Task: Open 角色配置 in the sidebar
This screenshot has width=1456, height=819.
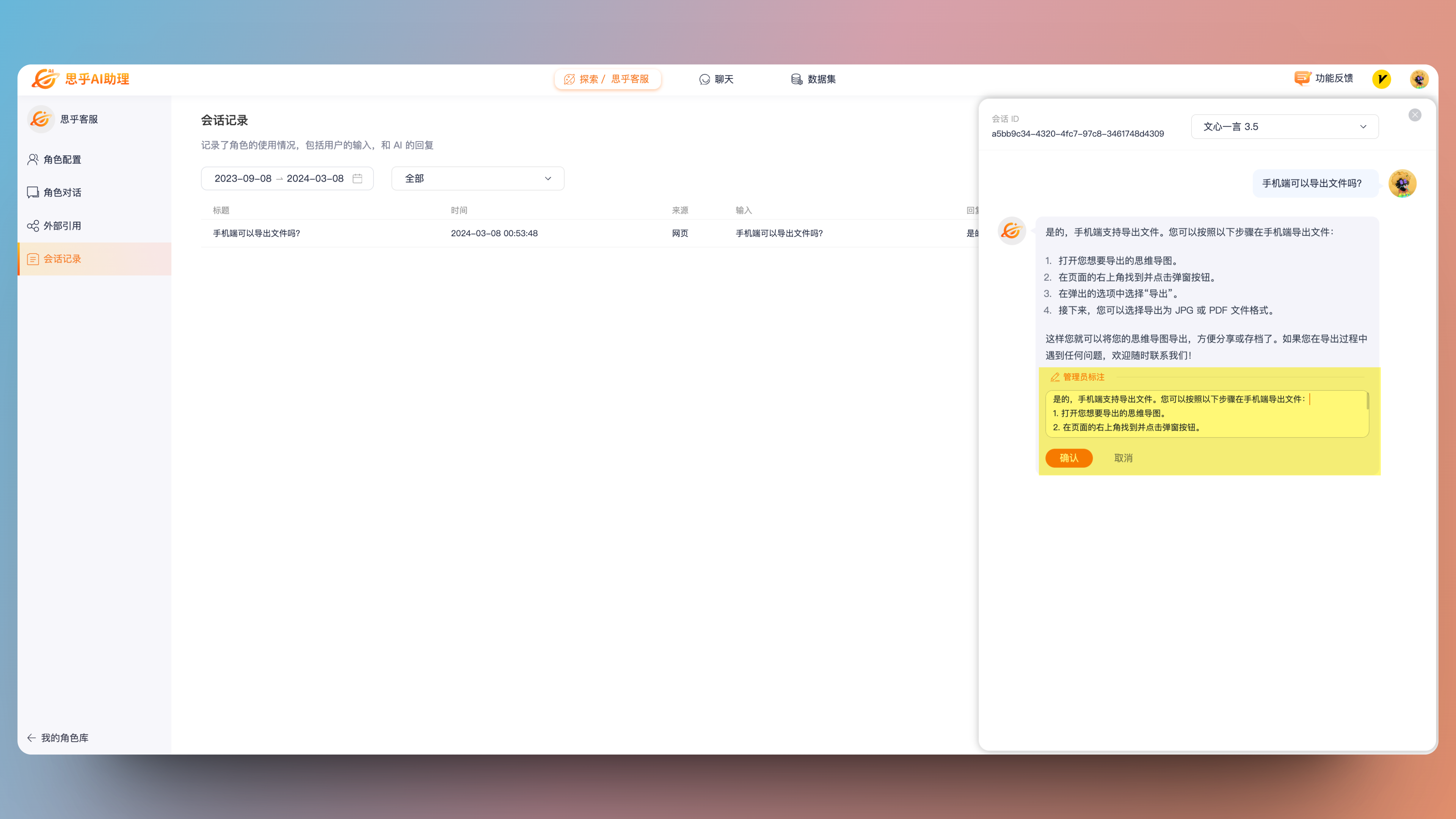Action: 62,160
